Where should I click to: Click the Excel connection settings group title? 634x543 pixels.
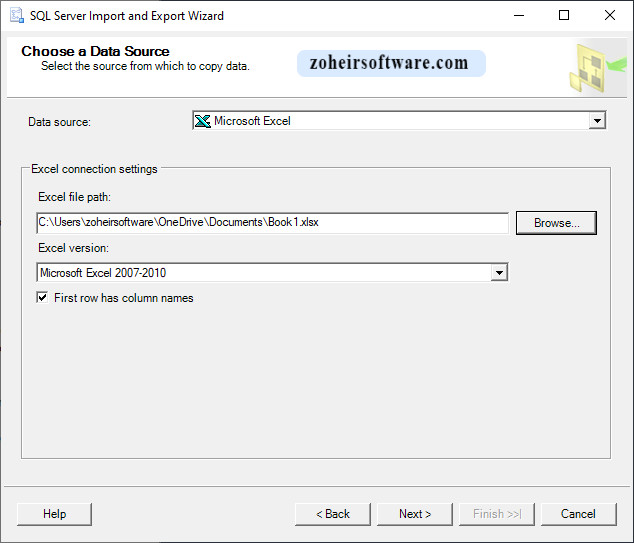tap(94, 169)
